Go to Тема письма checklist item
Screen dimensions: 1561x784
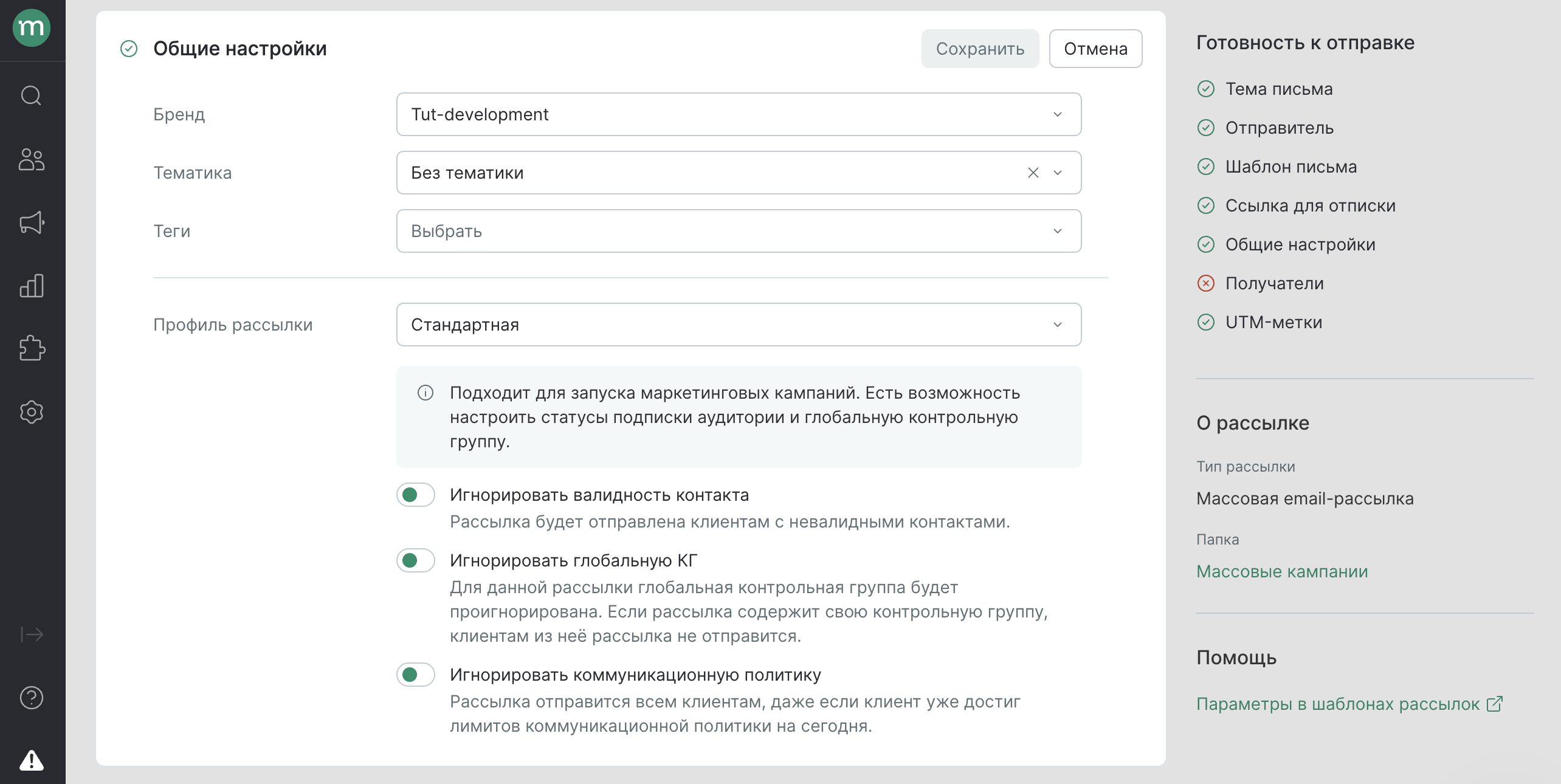1279,89
